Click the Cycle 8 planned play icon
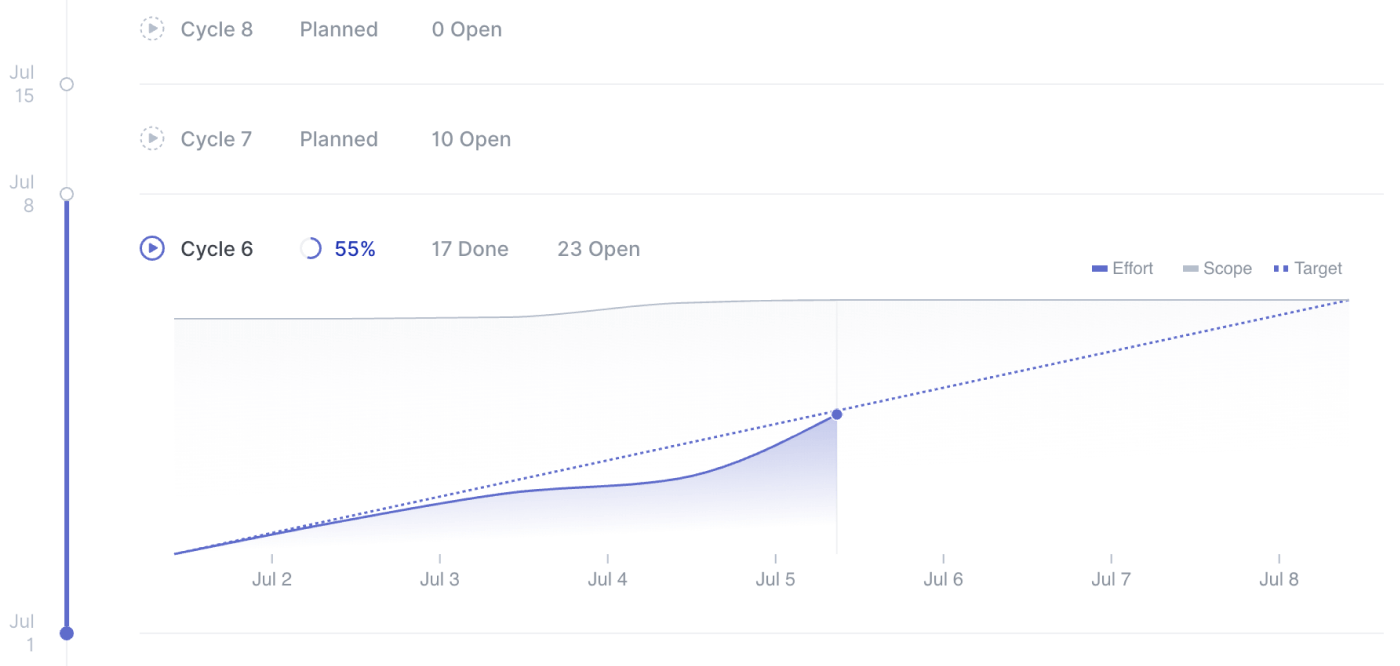Screen dimensions: 1400x666 (x=152, y=29)
